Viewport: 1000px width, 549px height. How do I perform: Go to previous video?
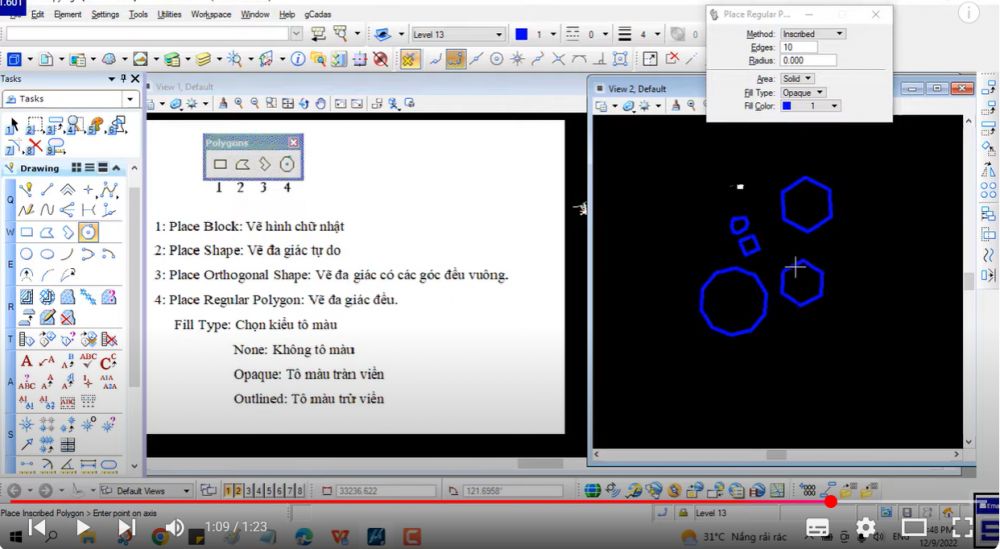(x=37, y=527)
